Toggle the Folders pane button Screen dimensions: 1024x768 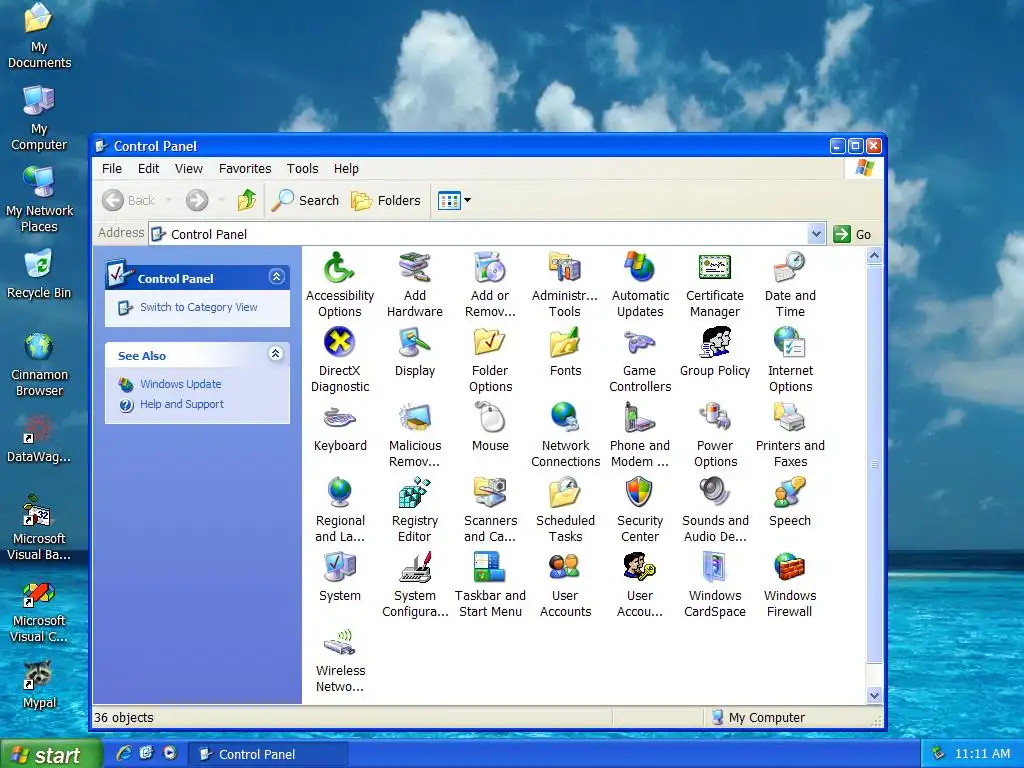[386, 200]
